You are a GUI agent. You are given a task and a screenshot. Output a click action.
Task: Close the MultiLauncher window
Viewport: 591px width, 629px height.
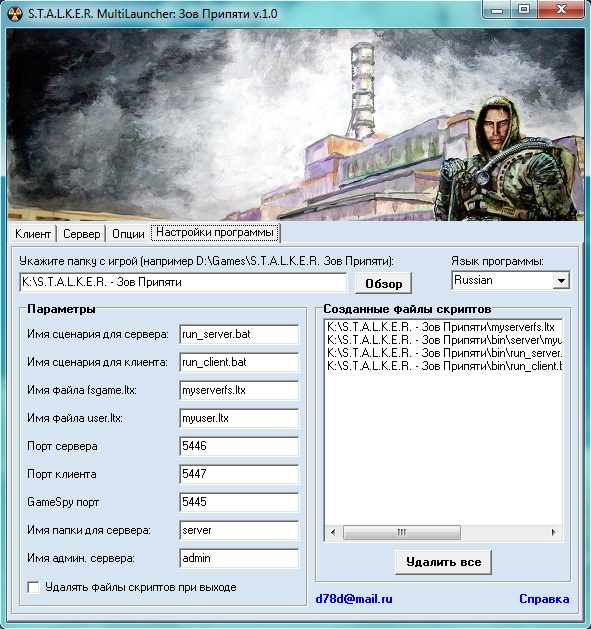(x=562, y=10)
